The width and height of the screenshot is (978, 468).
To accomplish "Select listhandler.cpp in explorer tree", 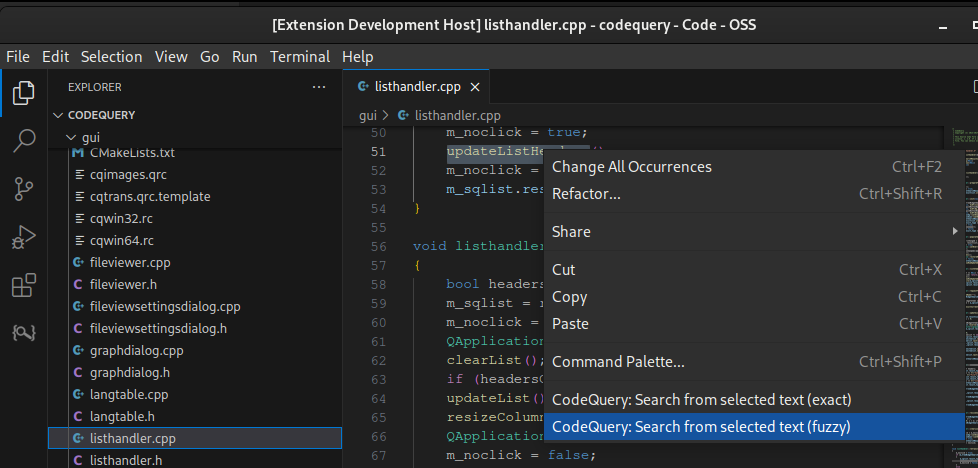I will [195, 438].
